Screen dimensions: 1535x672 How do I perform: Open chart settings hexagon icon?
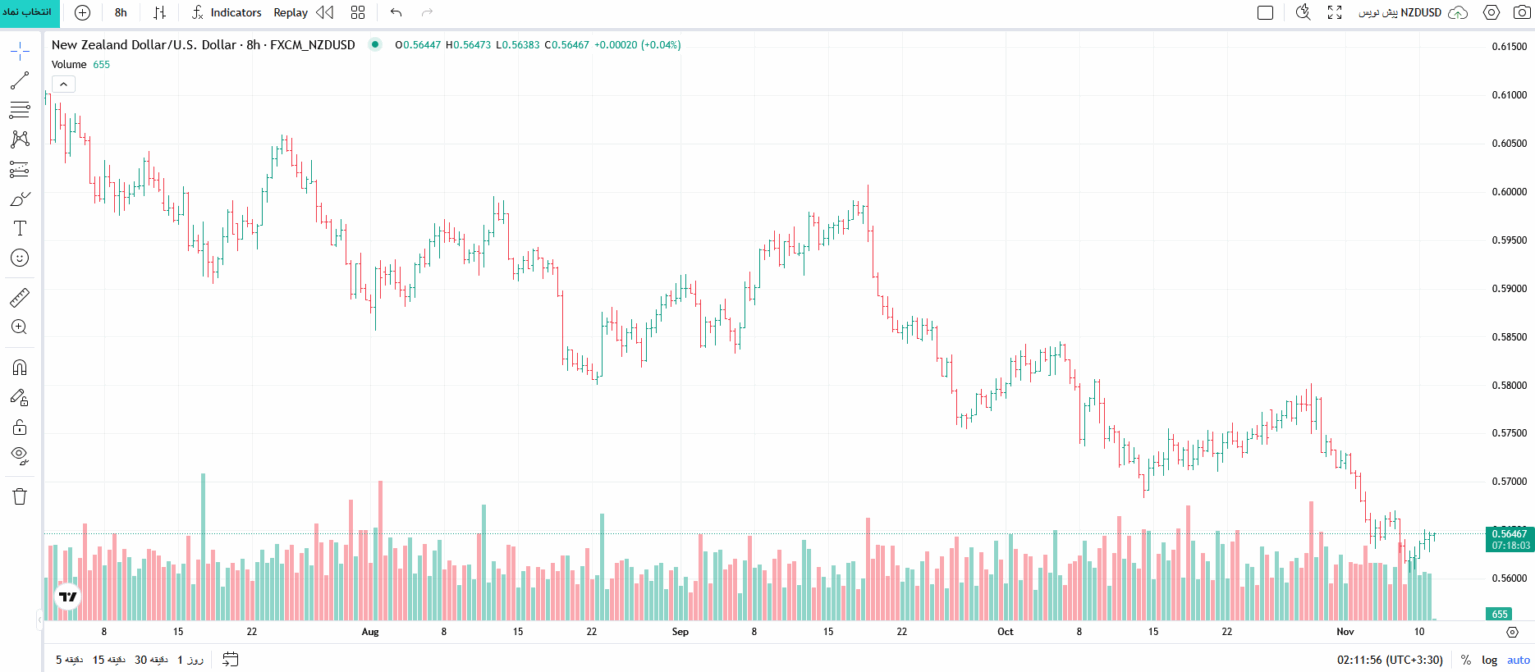[x=1491, y=12]
